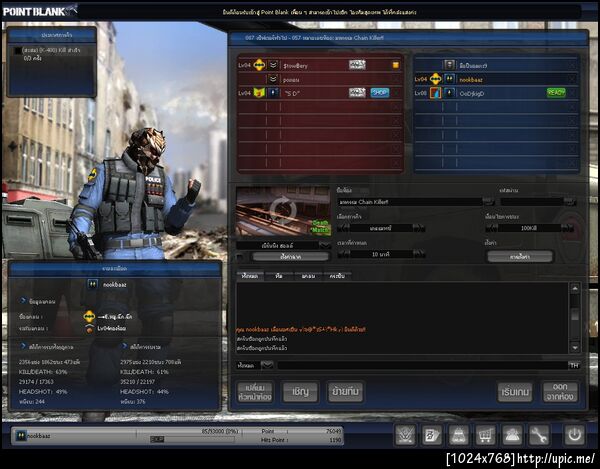Click the PC cafe badge on "S D" row
The height and width of the screenshot is (469, 600).
pos(357,93)
